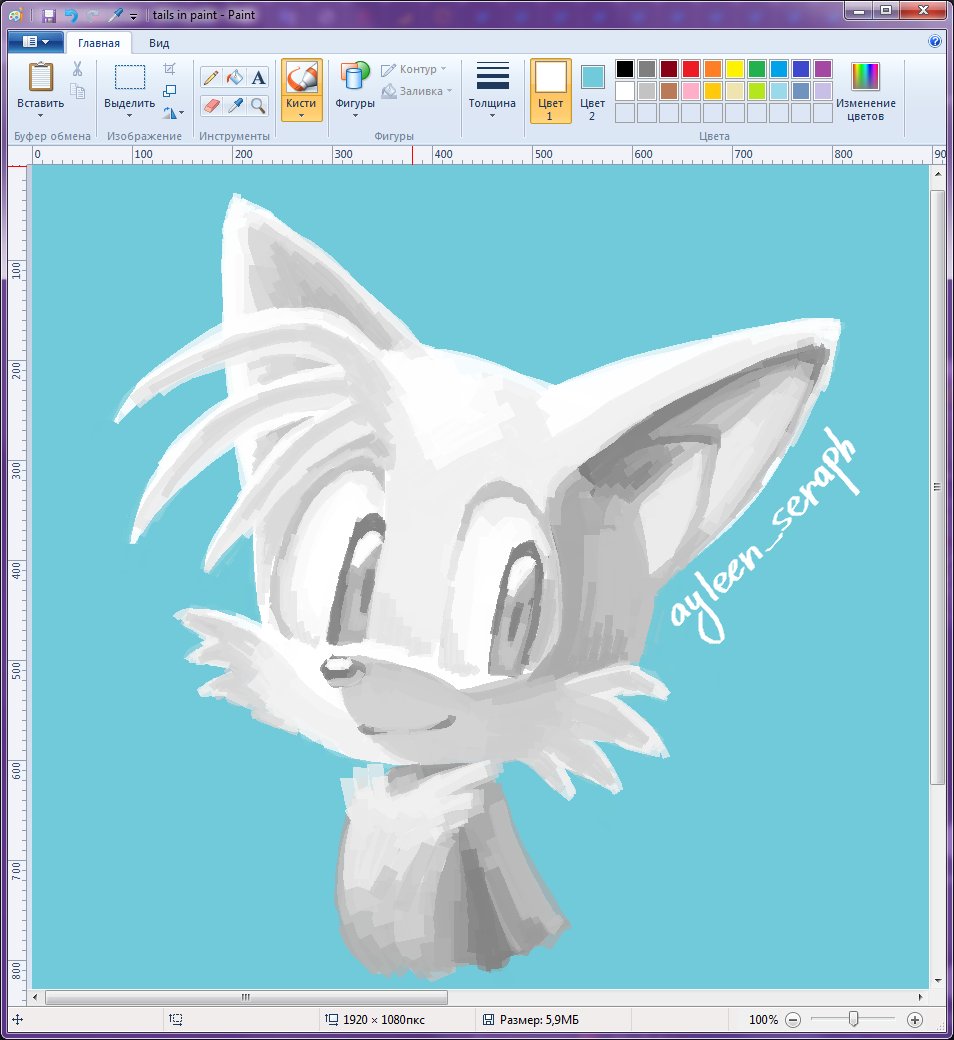Click the vertical scrollbar up arrow
954x1040 pixels.
(x=937, y=174)
